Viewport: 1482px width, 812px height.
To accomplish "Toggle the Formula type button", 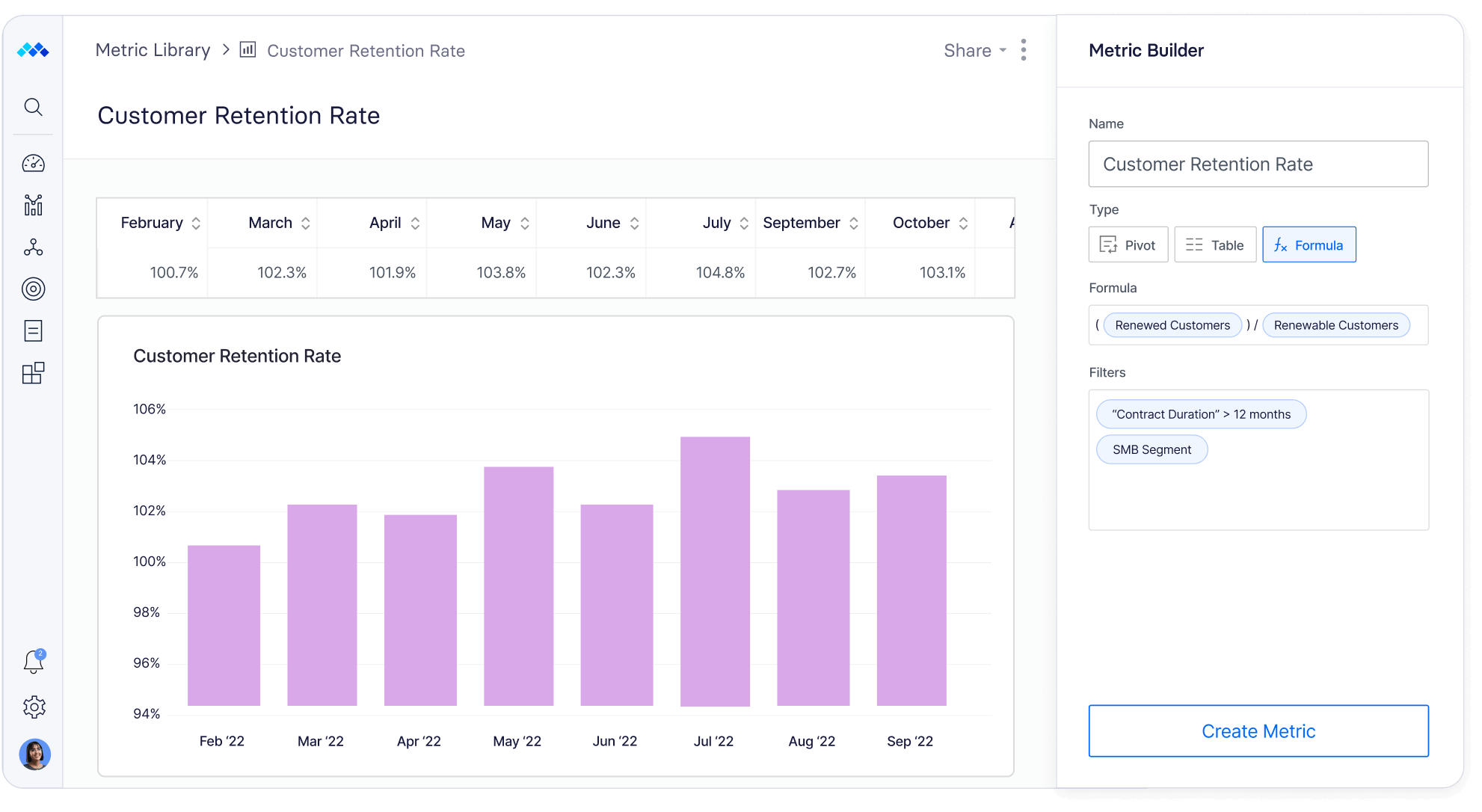I will 1308,244.
